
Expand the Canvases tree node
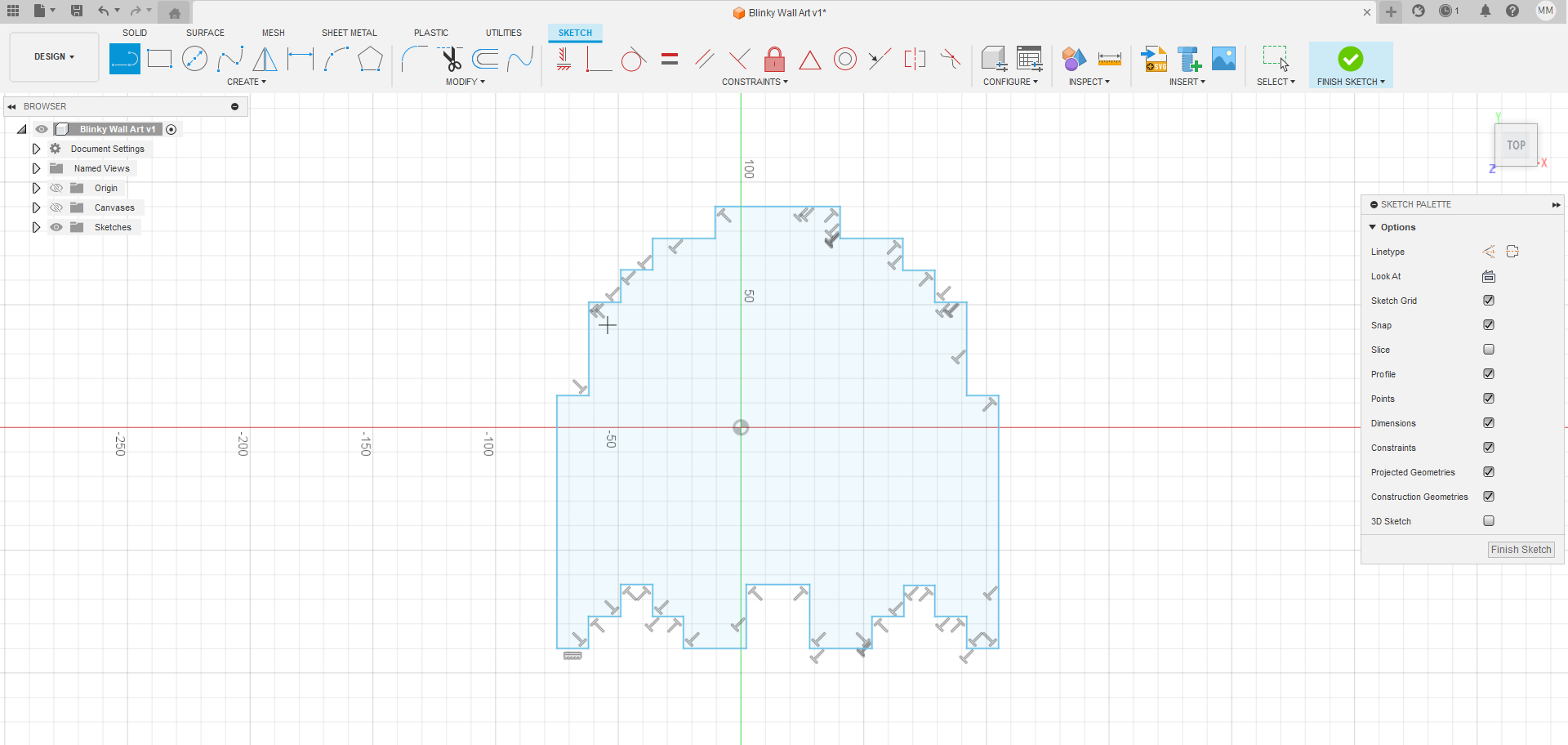(x=36, y=207)
